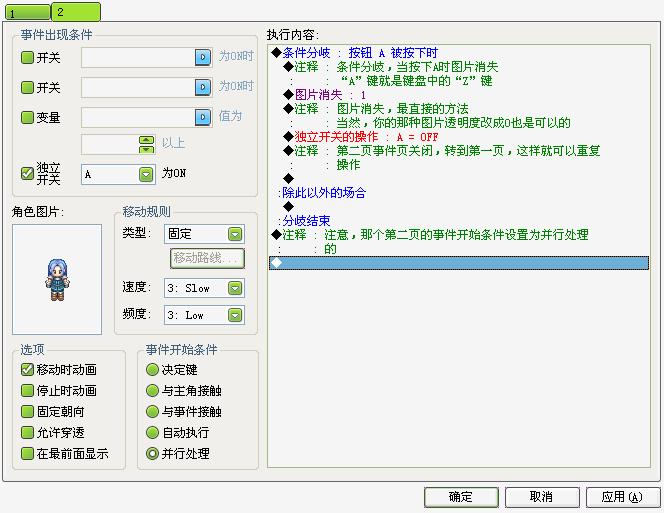
Task: Select event page tab 2
Action: coord(76,11)
